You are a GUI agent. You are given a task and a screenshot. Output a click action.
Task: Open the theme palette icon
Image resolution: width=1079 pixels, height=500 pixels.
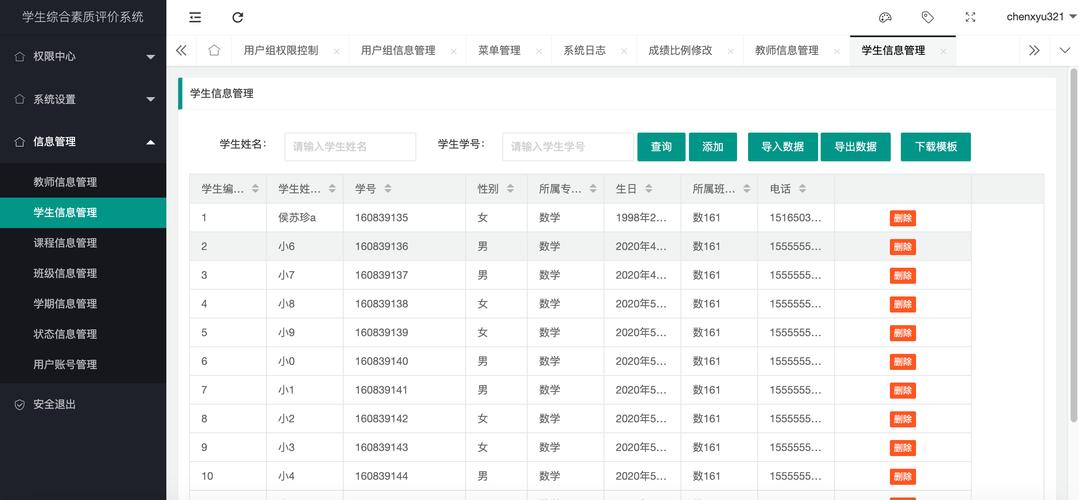[x=886, y=17]
